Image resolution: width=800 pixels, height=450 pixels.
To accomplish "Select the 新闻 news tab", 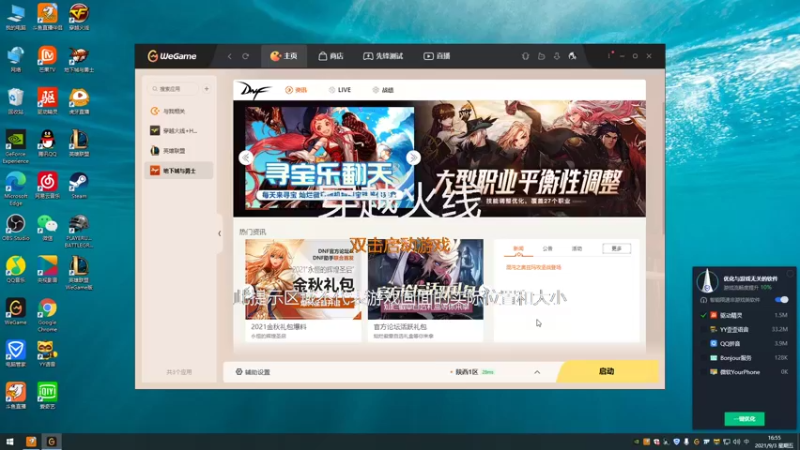I will tap(518, 248).
